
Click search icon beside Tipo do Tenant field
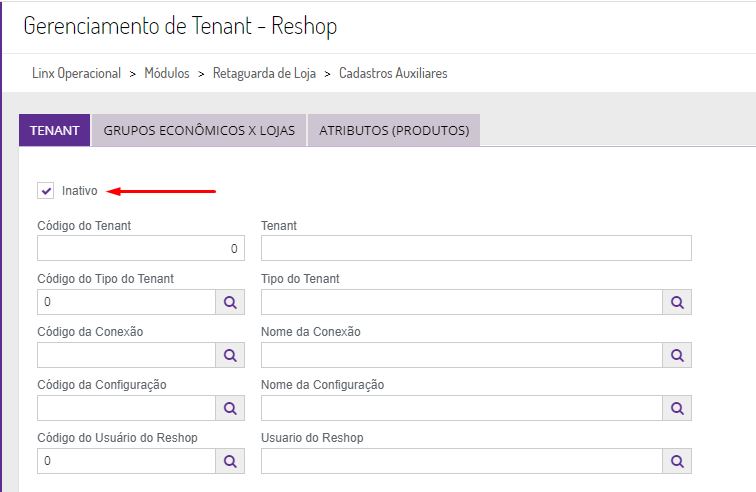tap(677, 302)
